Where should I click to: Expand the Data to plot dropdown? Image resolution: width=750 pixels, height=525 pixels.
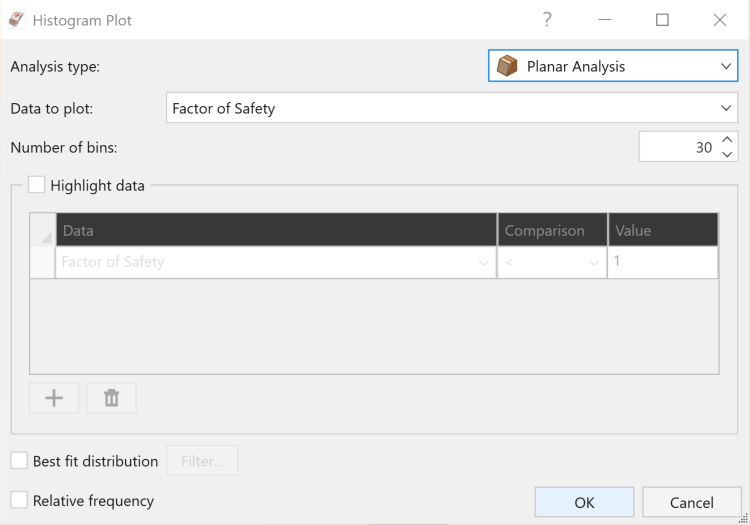pyautogui.click(x=452, y=108)
